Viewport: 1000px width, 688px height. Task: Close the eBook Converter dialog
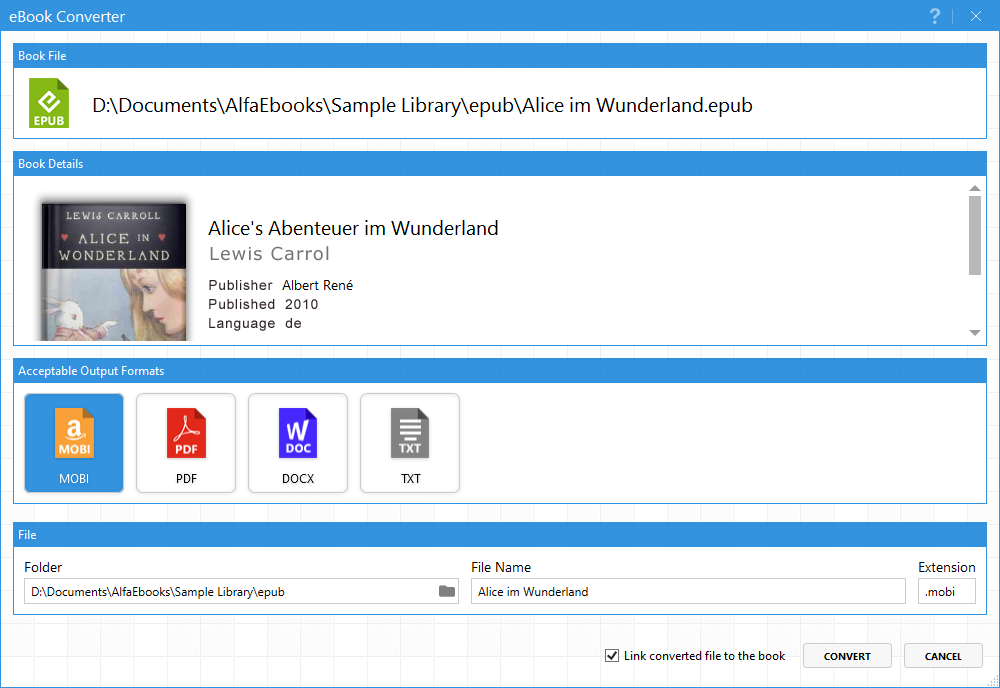click(x=976, y=16)
